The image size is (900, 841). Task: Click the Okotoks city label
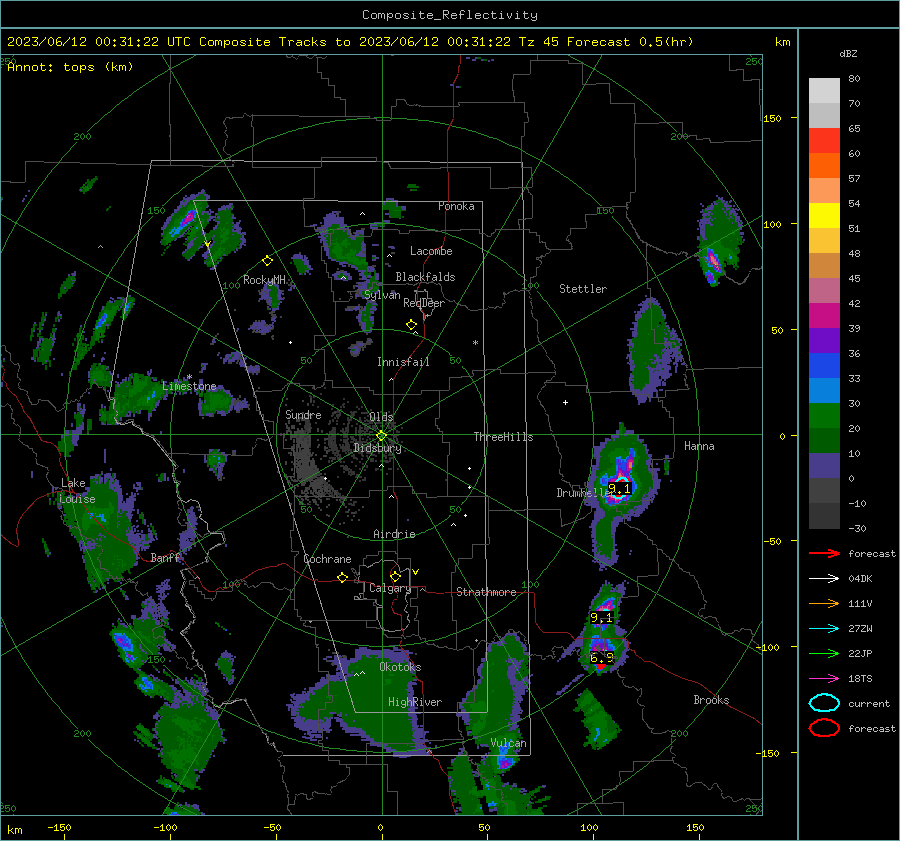click(x=400, y=667)
